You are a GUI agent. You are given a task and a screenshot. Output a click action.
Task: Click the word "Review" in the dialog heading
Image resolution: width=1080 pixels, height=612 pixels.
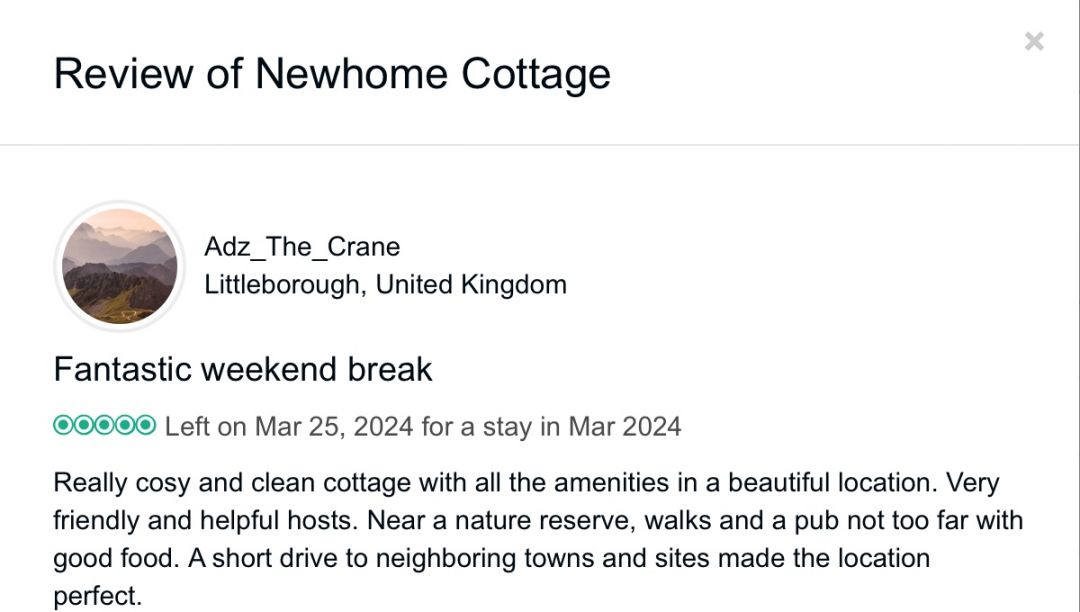pos(121,74)
